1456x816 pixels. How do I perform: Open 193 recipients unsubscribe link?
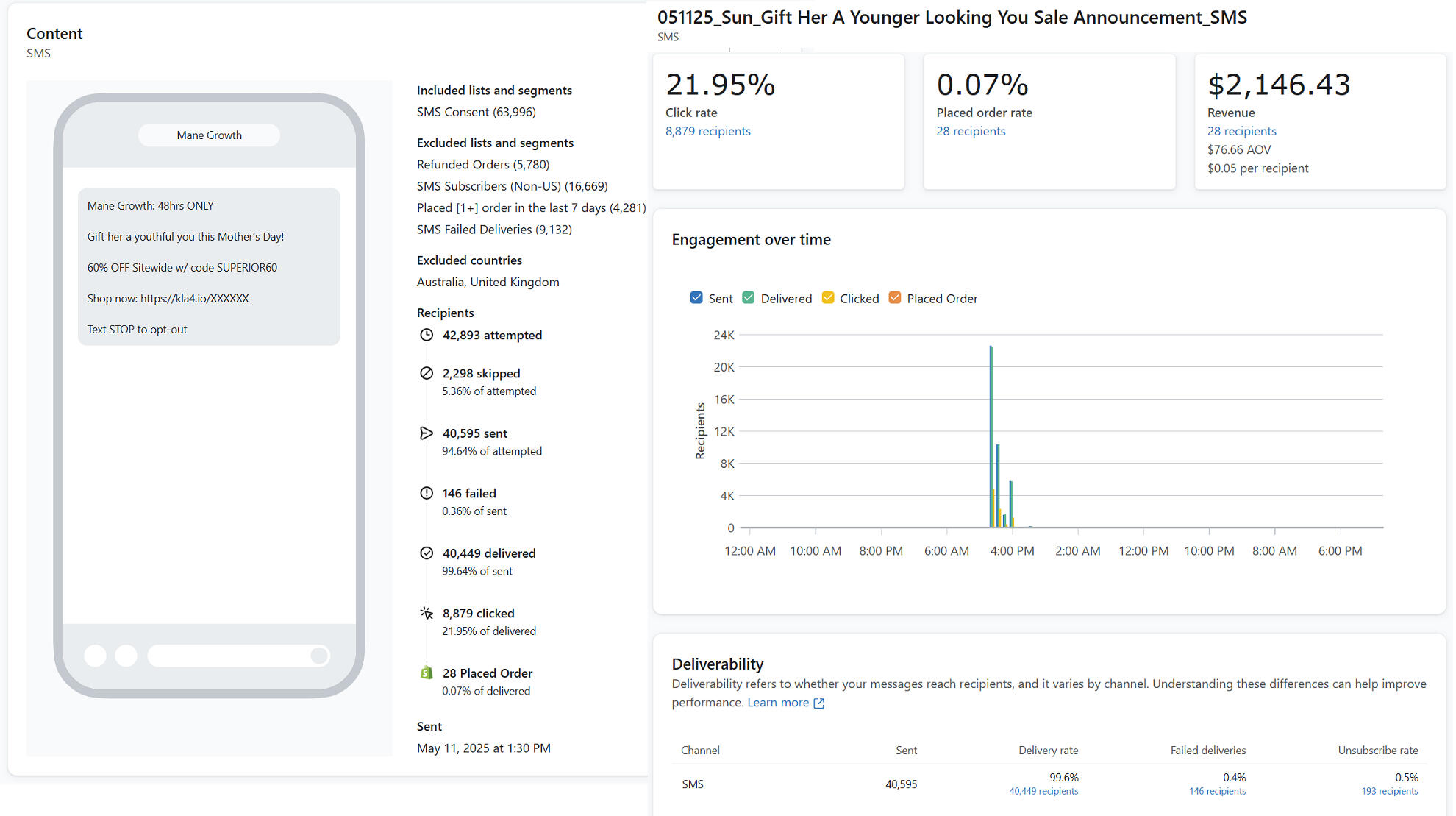click(x=1389, y=791)
